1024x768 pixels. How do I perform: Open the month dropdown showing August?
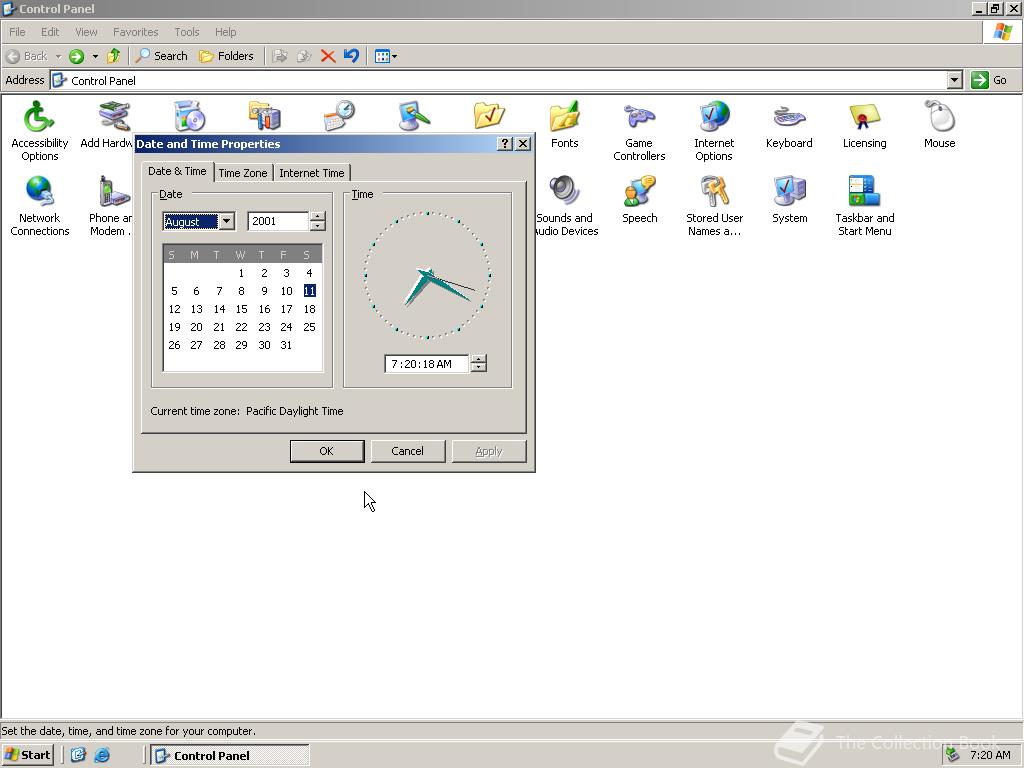click(x=226, y=221)
